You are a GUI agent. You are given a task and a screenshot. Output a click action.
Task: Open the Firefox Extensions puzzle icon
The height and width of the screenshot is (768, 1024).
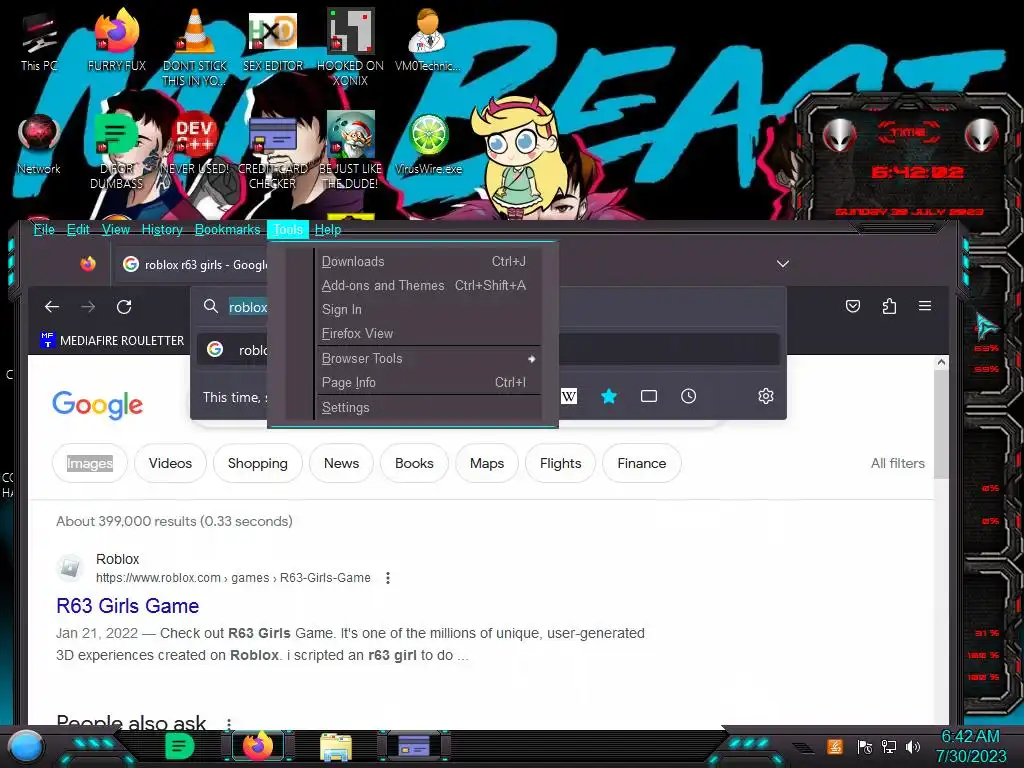[x=889, y=306]
